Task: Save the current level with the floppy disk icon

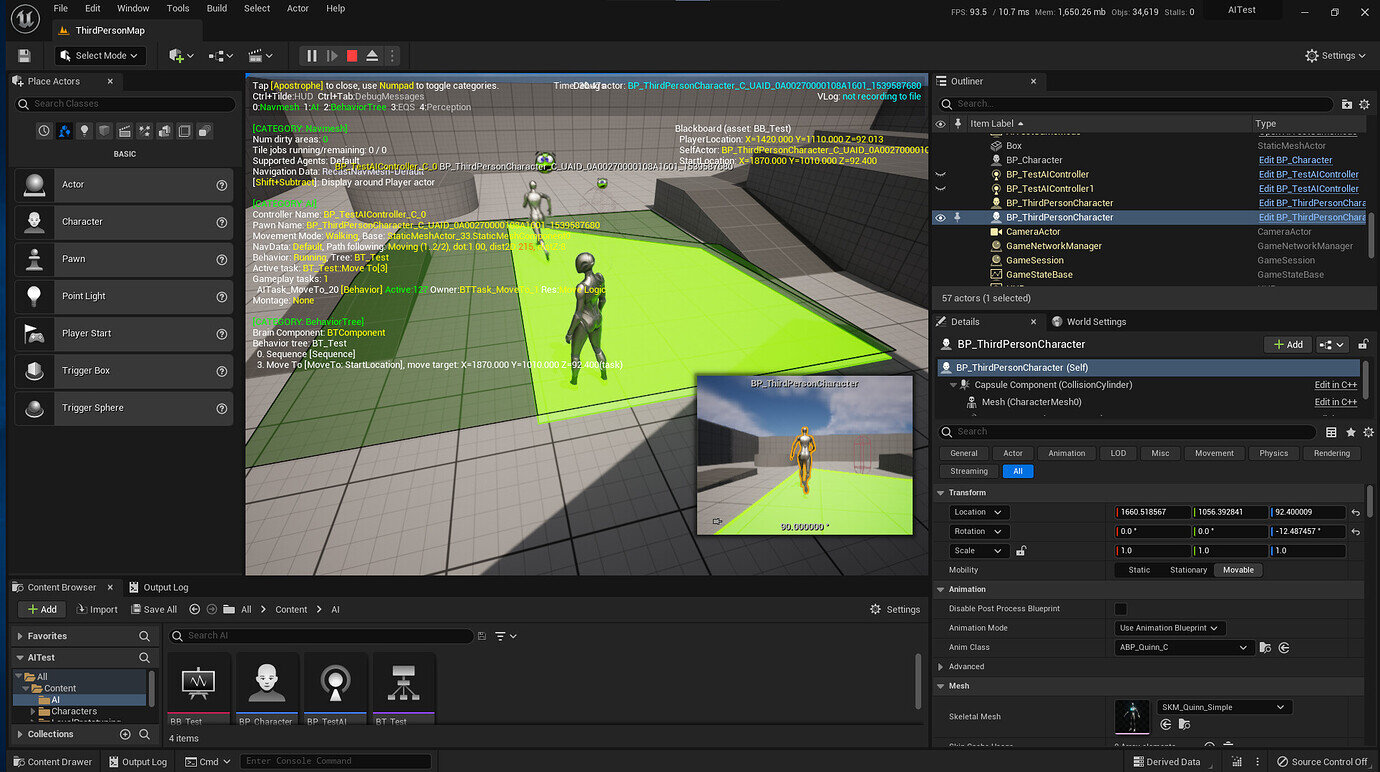Action: (24, 56)
